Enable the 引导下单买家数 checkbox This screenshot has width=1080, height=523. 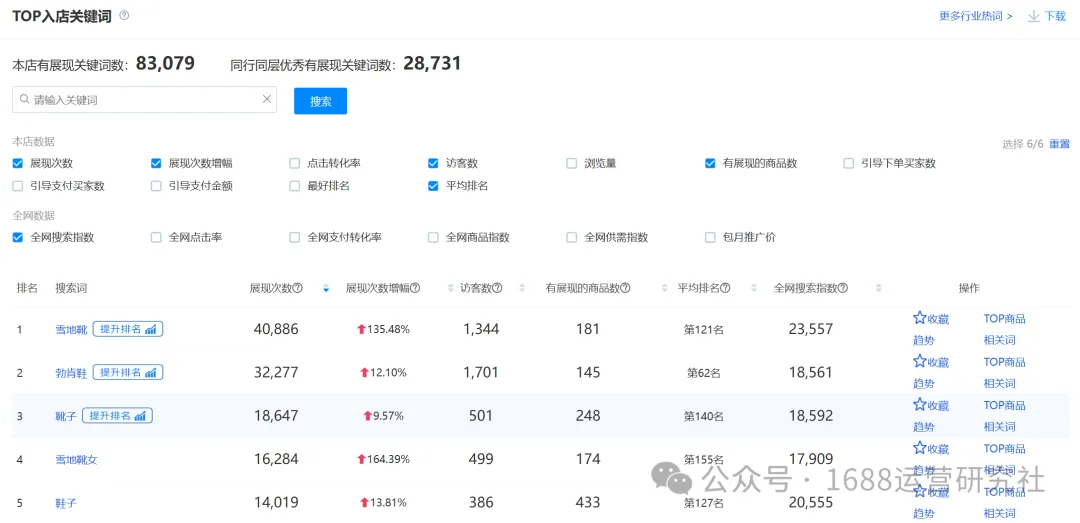[x=849, y=163]
